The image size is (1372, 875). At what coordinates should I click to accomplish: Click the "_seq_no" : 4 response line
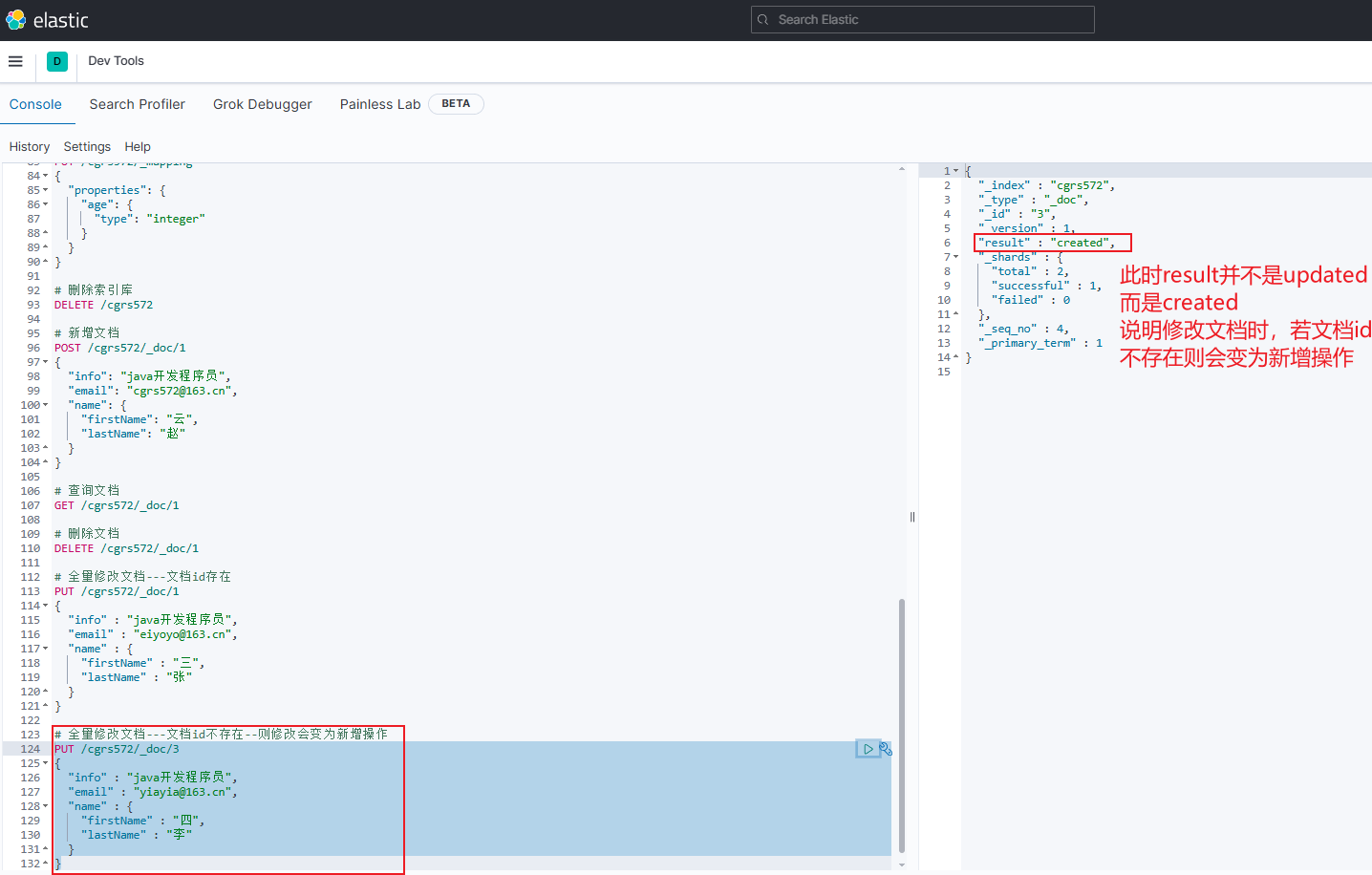pos(1023,329)
